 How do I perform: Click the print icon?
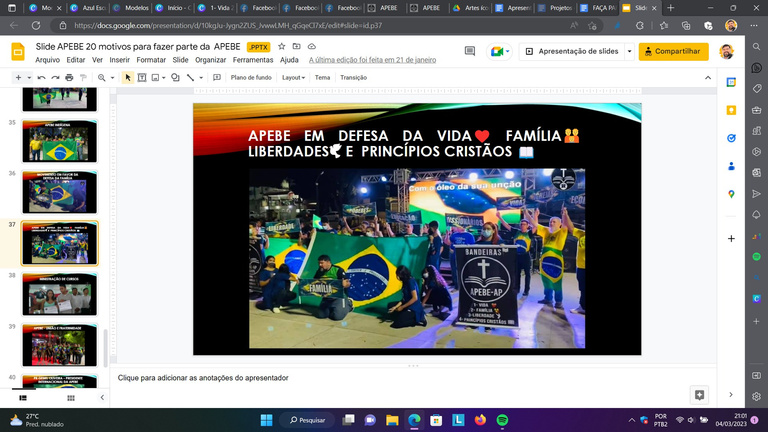click(x=69, y=77)
